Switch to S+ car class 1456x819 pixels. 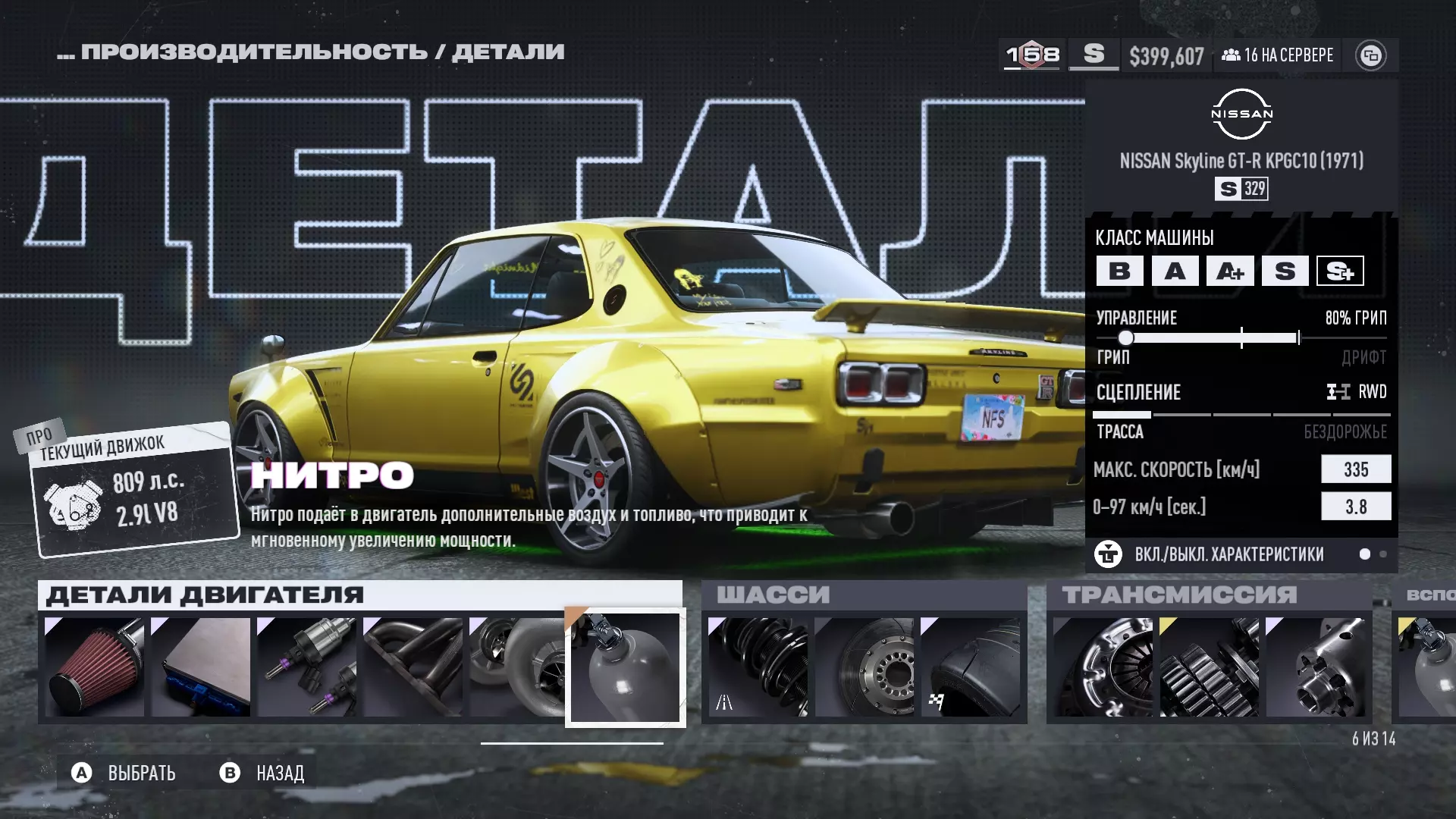pyautogui.click(x=1340, y=271)
